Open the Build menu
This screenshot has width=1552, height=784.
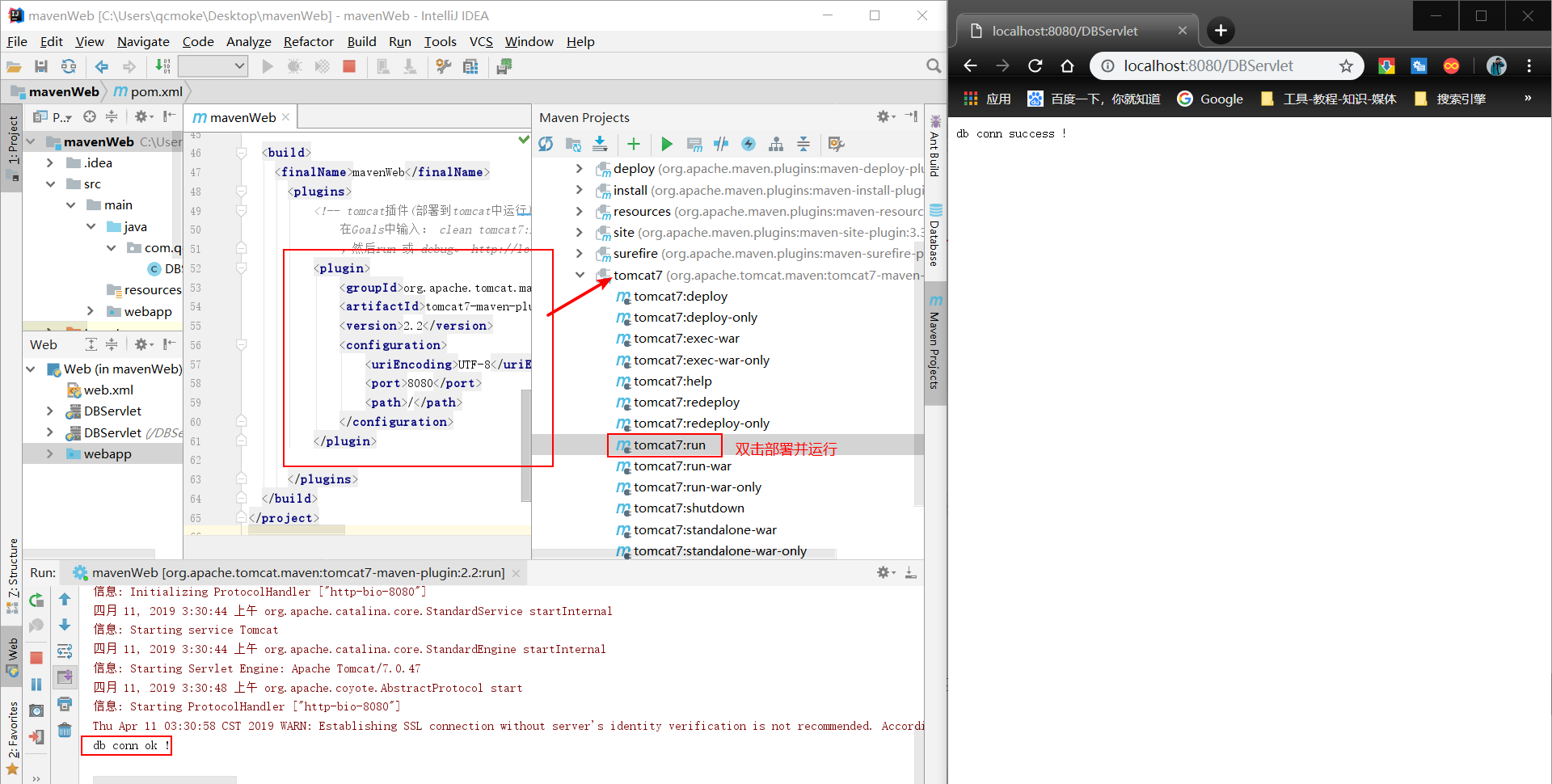pyautogui.click(x=361, y=42)
